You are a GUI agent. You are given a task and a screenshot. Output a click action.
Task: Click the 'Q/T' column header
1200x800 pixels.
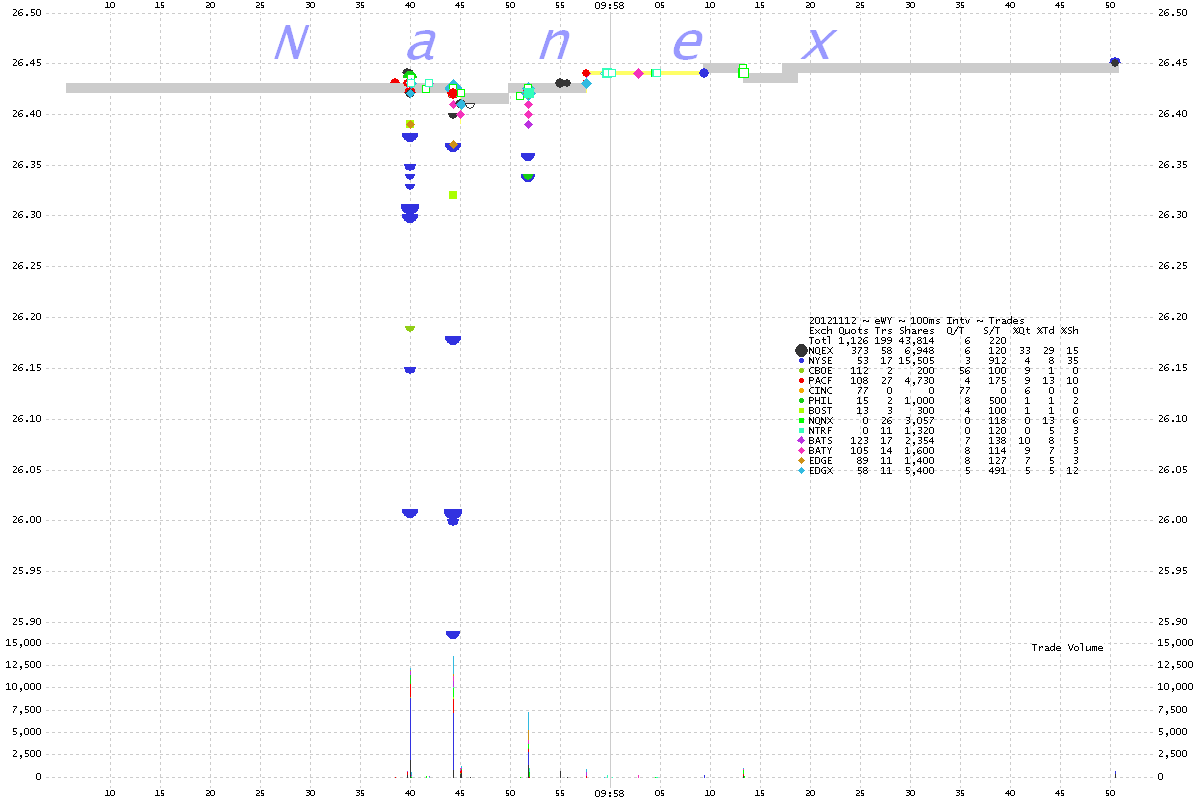click(x=955, y=331)
